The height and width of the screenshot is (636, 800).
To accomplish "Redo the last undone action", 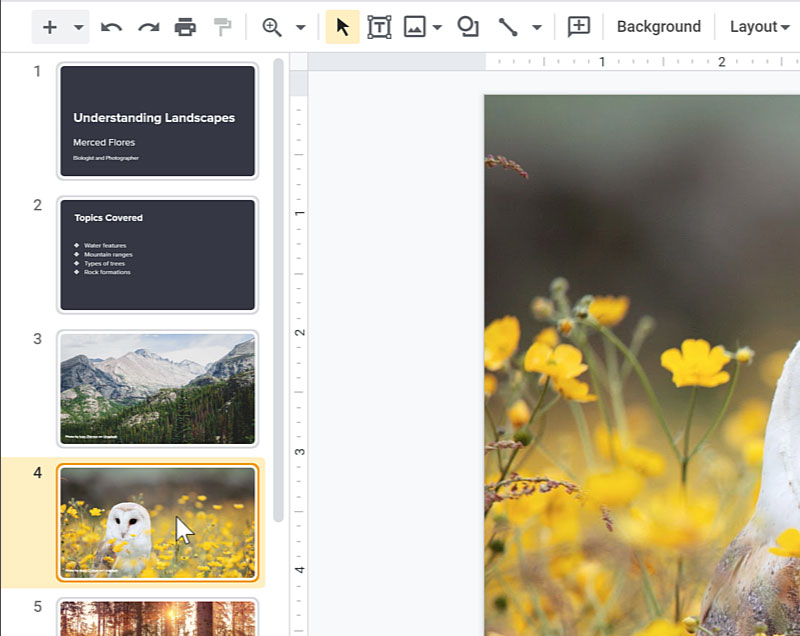I will (148, 27).
